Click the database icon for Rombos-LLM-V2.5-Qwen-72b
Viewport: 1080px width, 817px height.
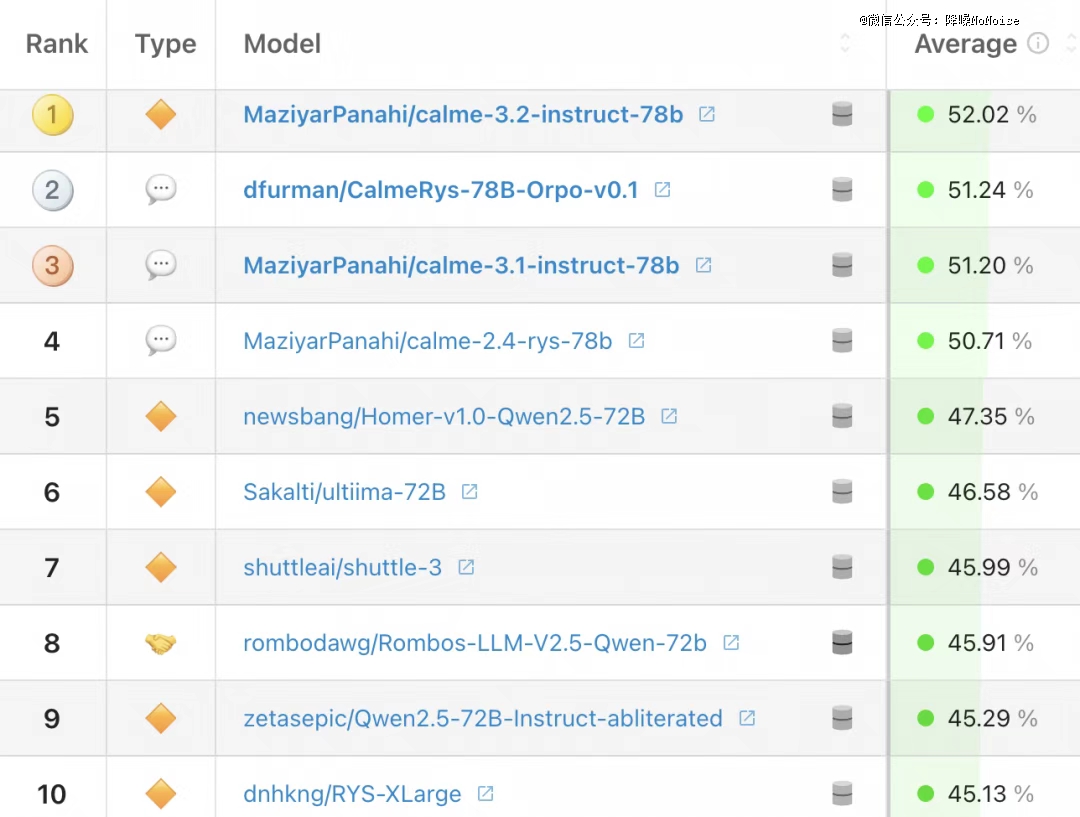[x=842, y=643]
